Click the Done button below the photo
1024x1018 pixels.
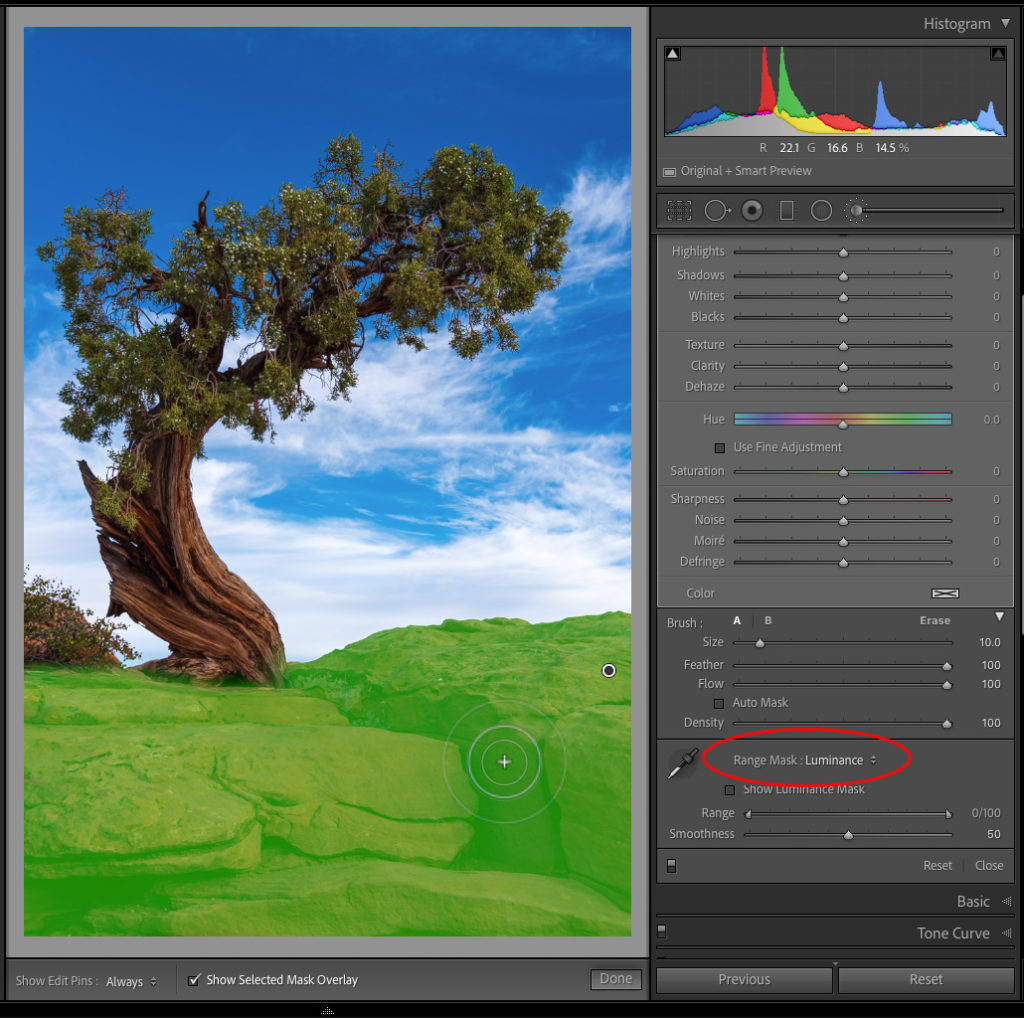[615, 979]
